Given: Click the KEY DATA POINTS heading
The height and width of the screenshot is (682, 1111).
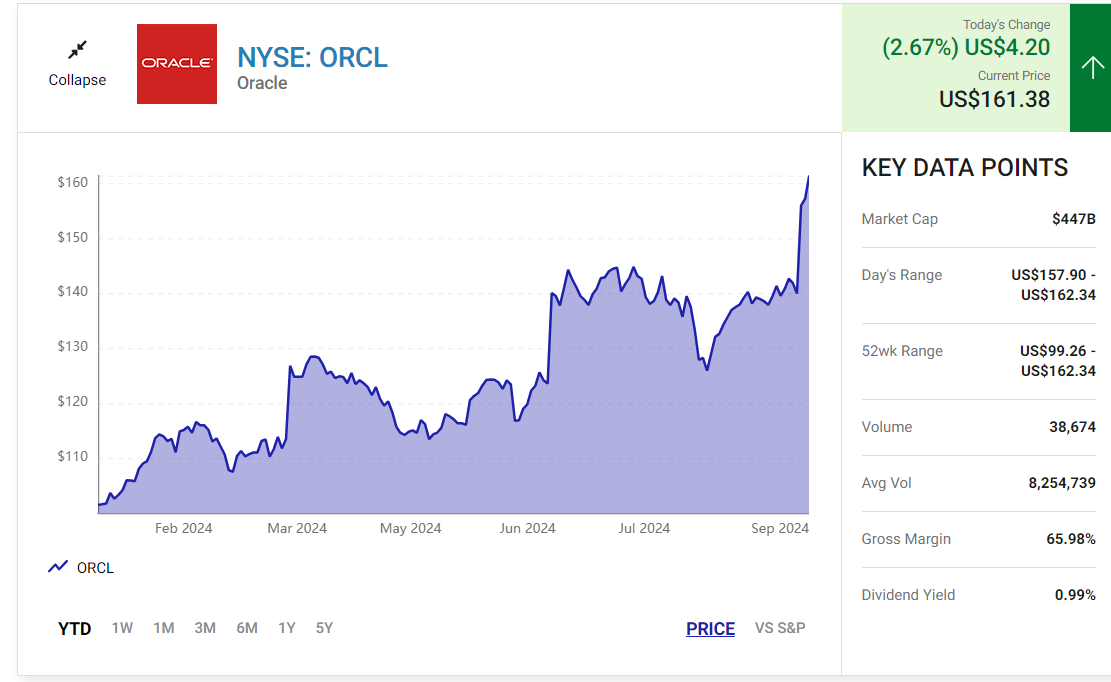Looking at the screenshot, I should (x=964, y=168).
